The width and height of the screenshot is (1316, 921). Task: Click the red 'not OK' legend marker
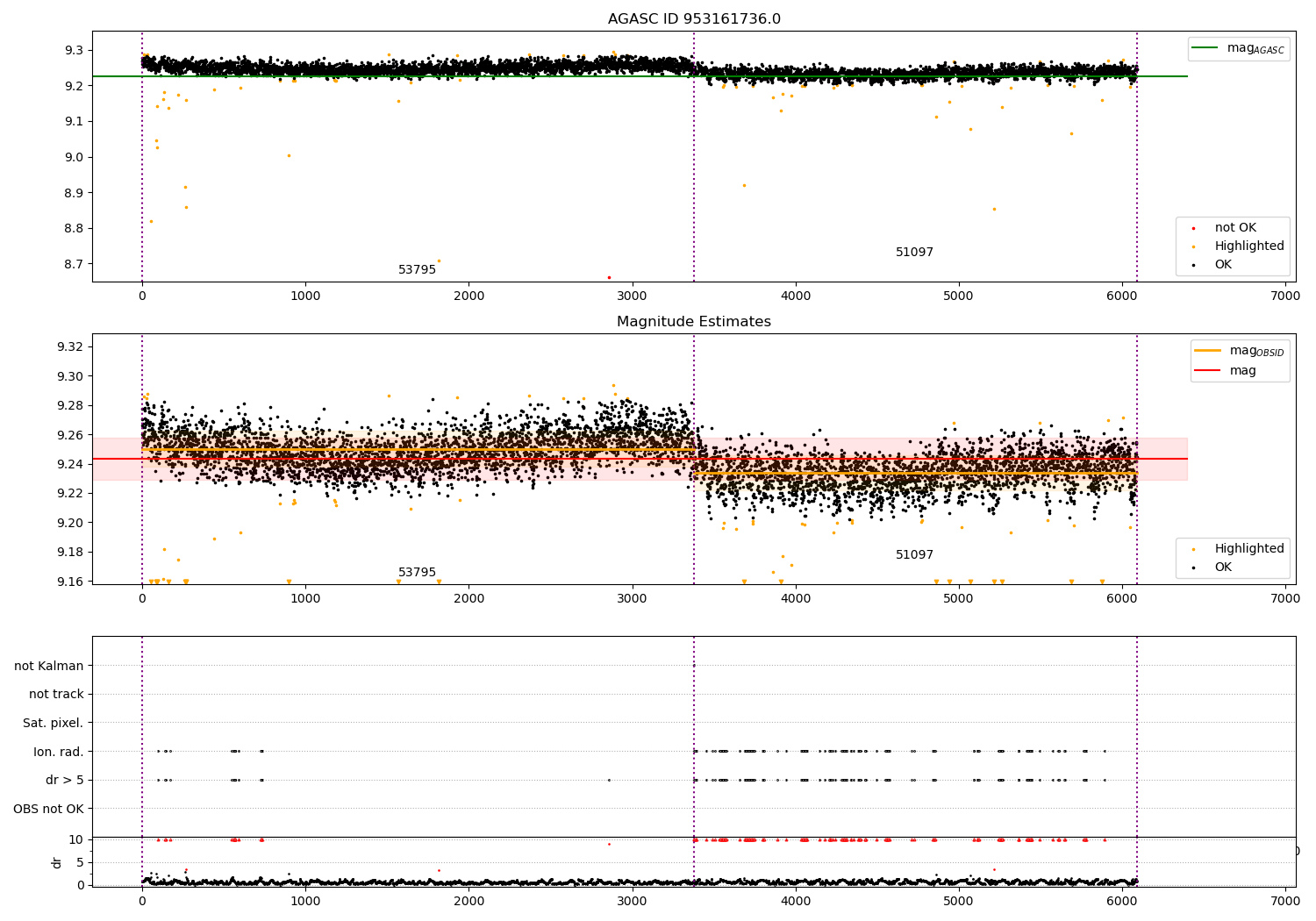click(x=1193, y=229)
